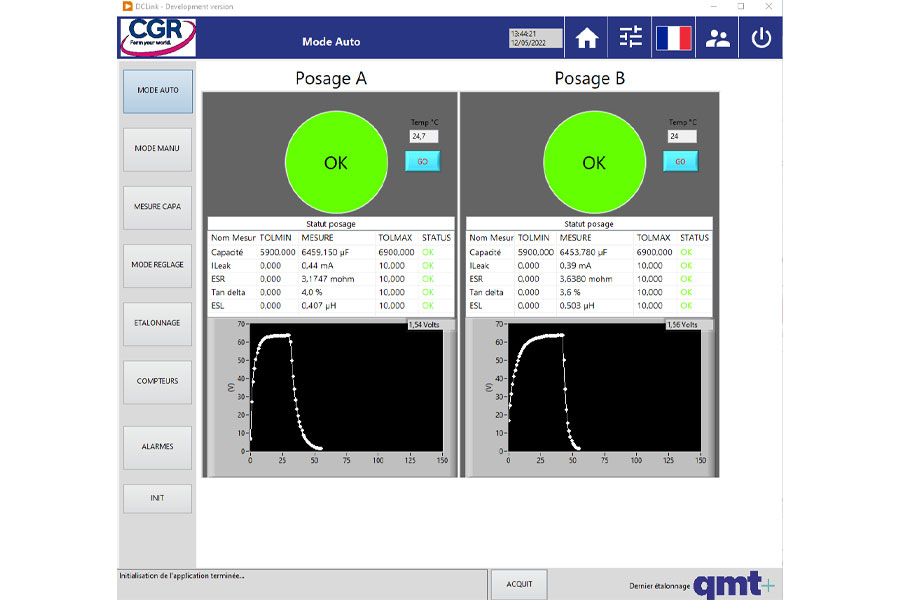Switch to MODE MANU

tap(157, 148)
